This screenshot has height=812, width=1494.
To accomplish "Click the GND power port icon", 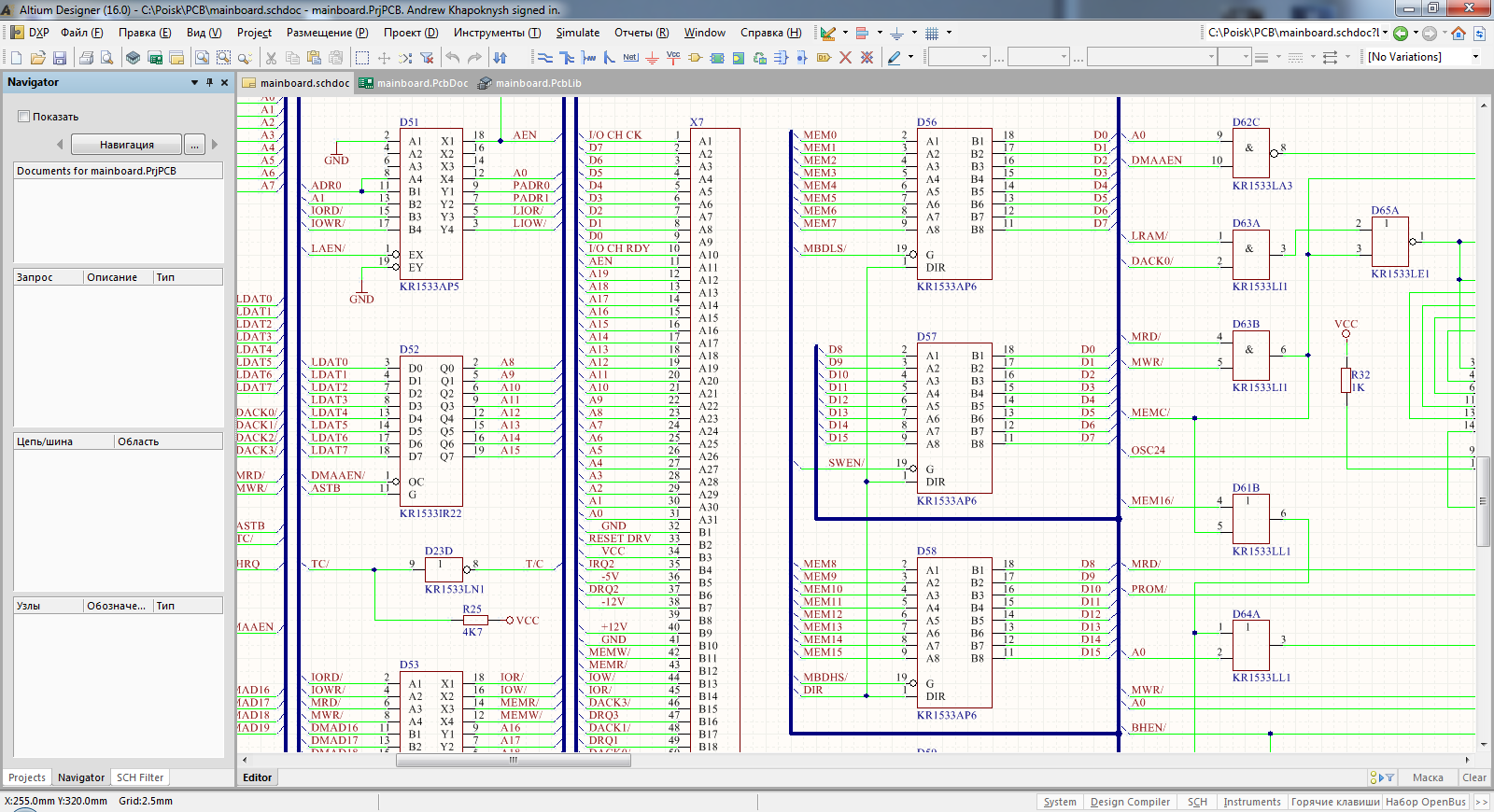I will 652,58.
